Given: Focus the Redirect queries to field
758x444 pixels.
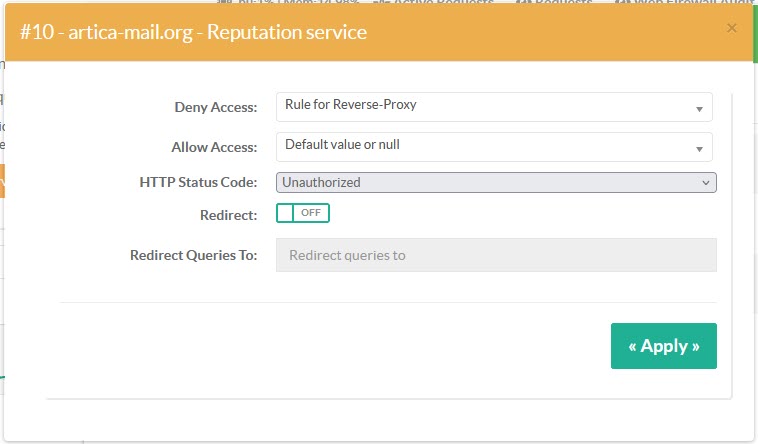Looking at the screenshot, I should (495, 255).
